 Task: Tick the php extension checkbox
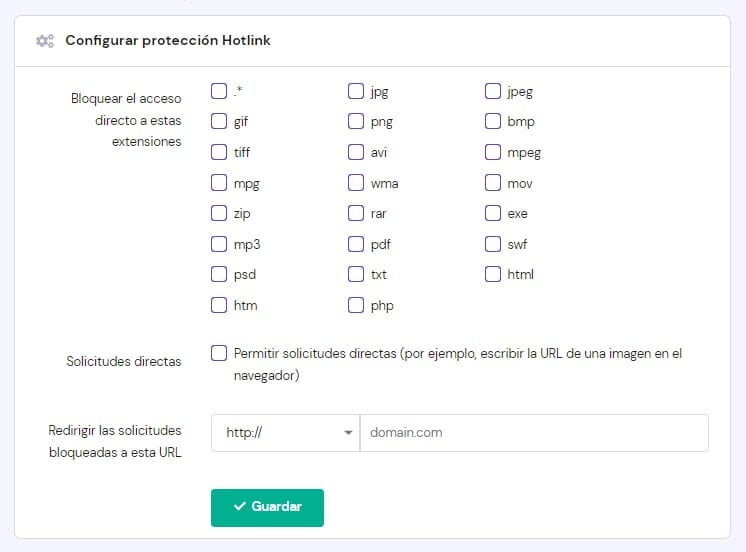(356, 305)
